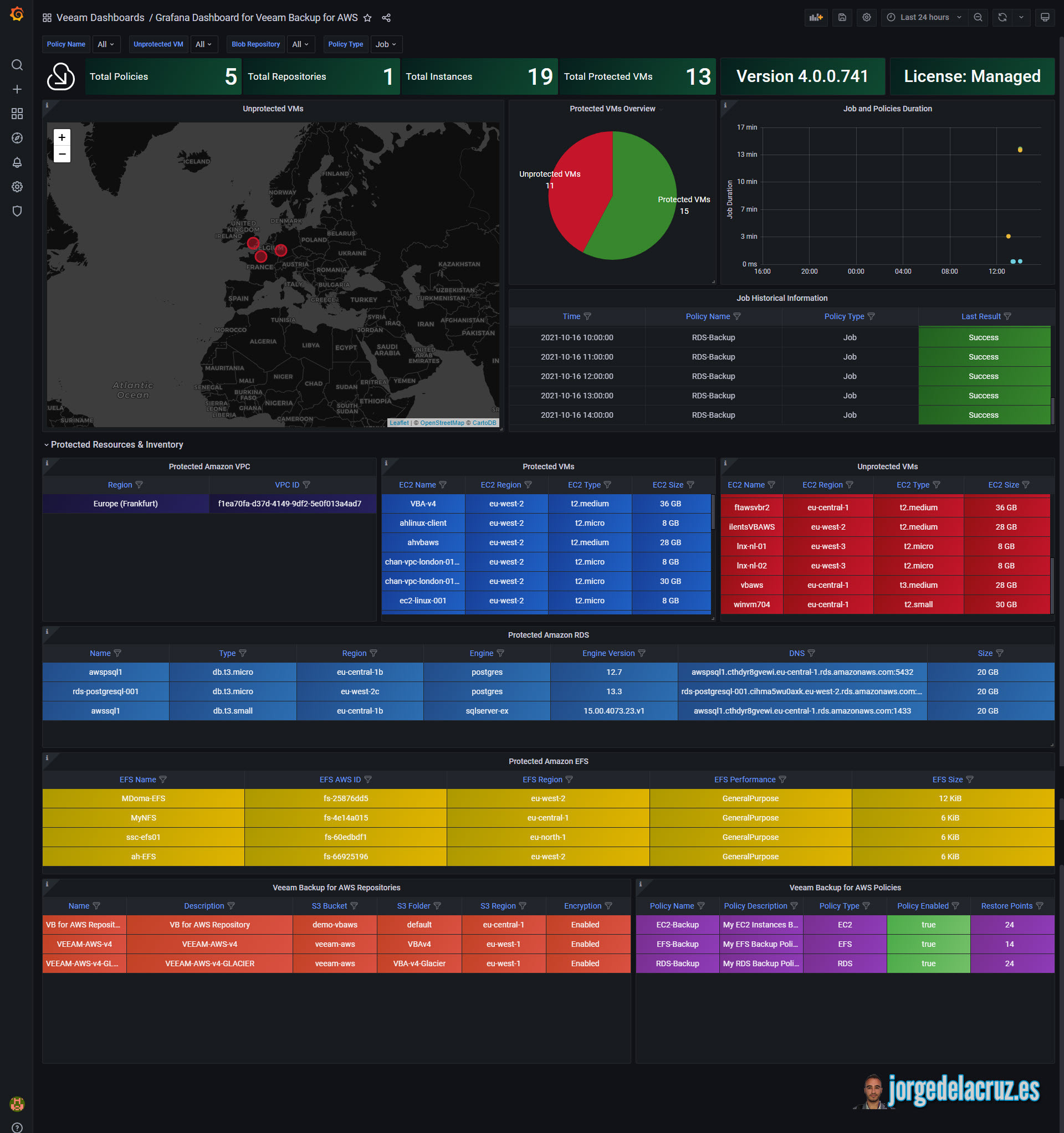The image size is (1064, 1133).
Task: Click the fs-60edbdf1 EFS AWS ID cell
Action: pos(346,837)
